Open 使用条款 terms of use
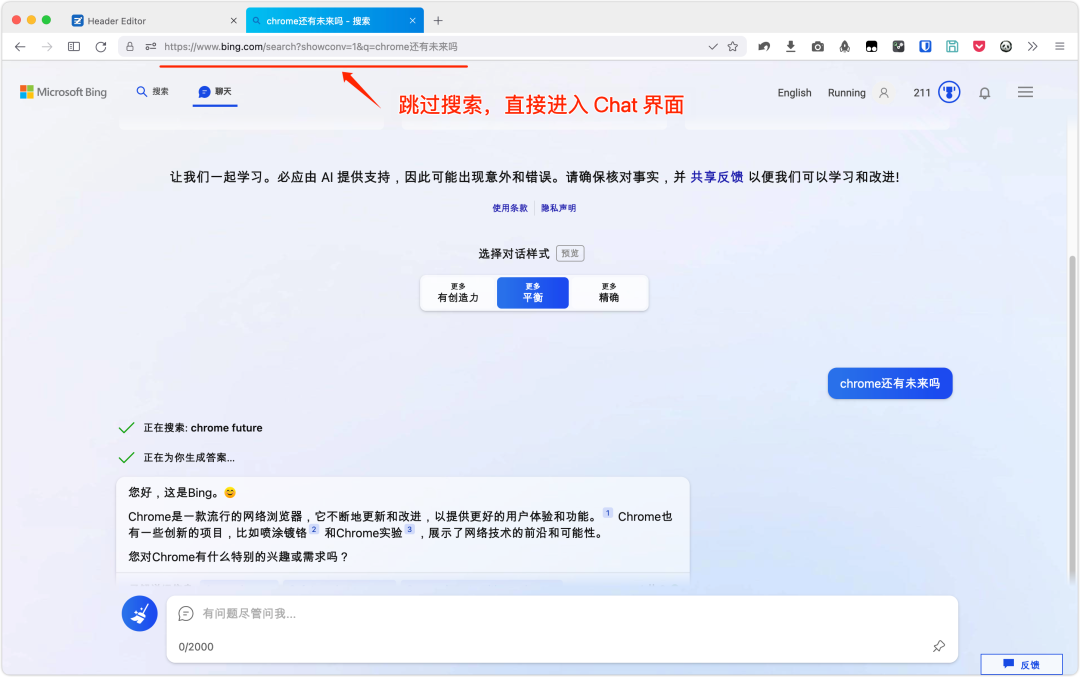 click(510, 208)
